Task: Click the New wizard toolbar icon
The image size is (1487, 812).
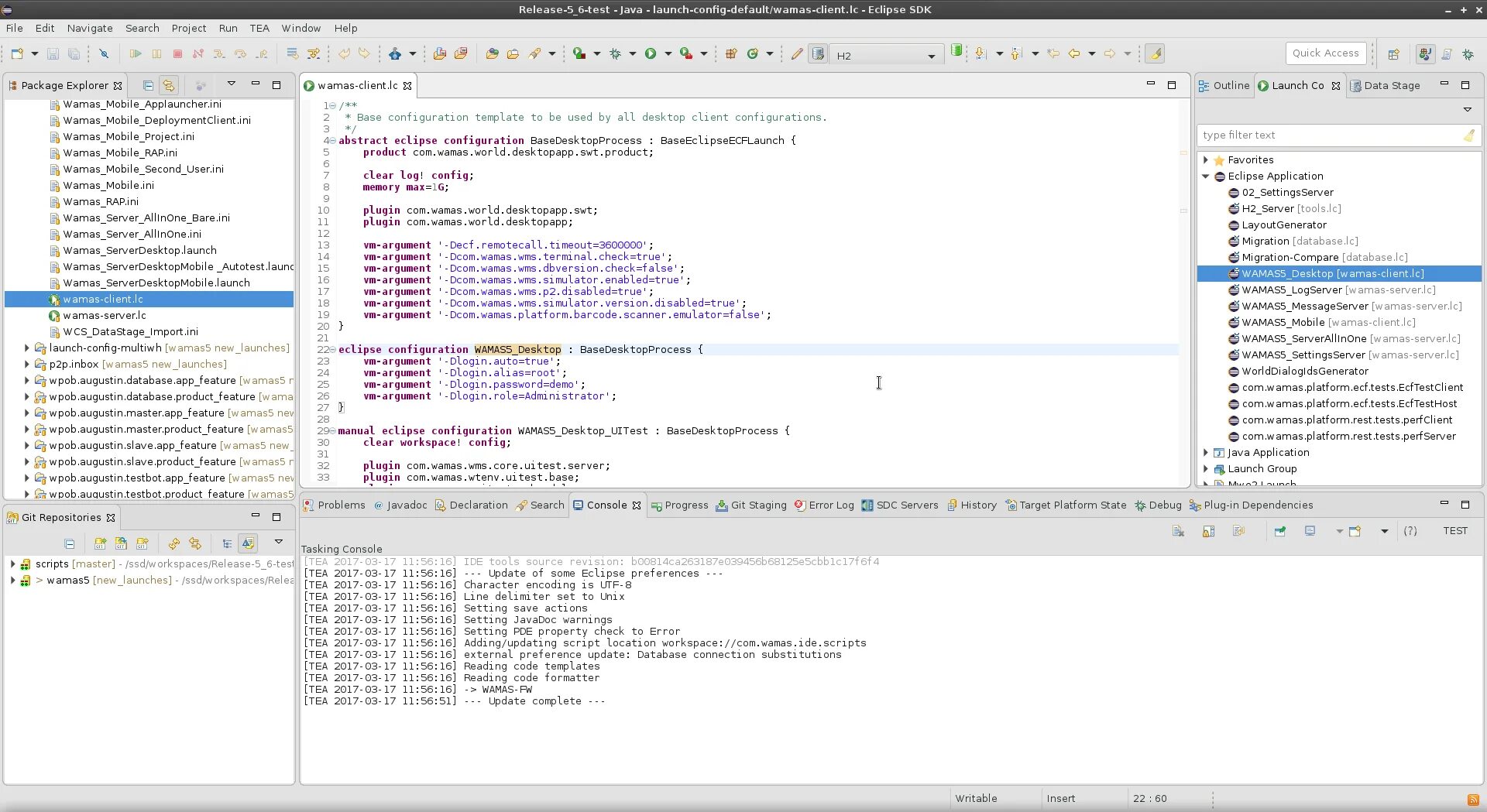Action: click(x=17, y=54)
